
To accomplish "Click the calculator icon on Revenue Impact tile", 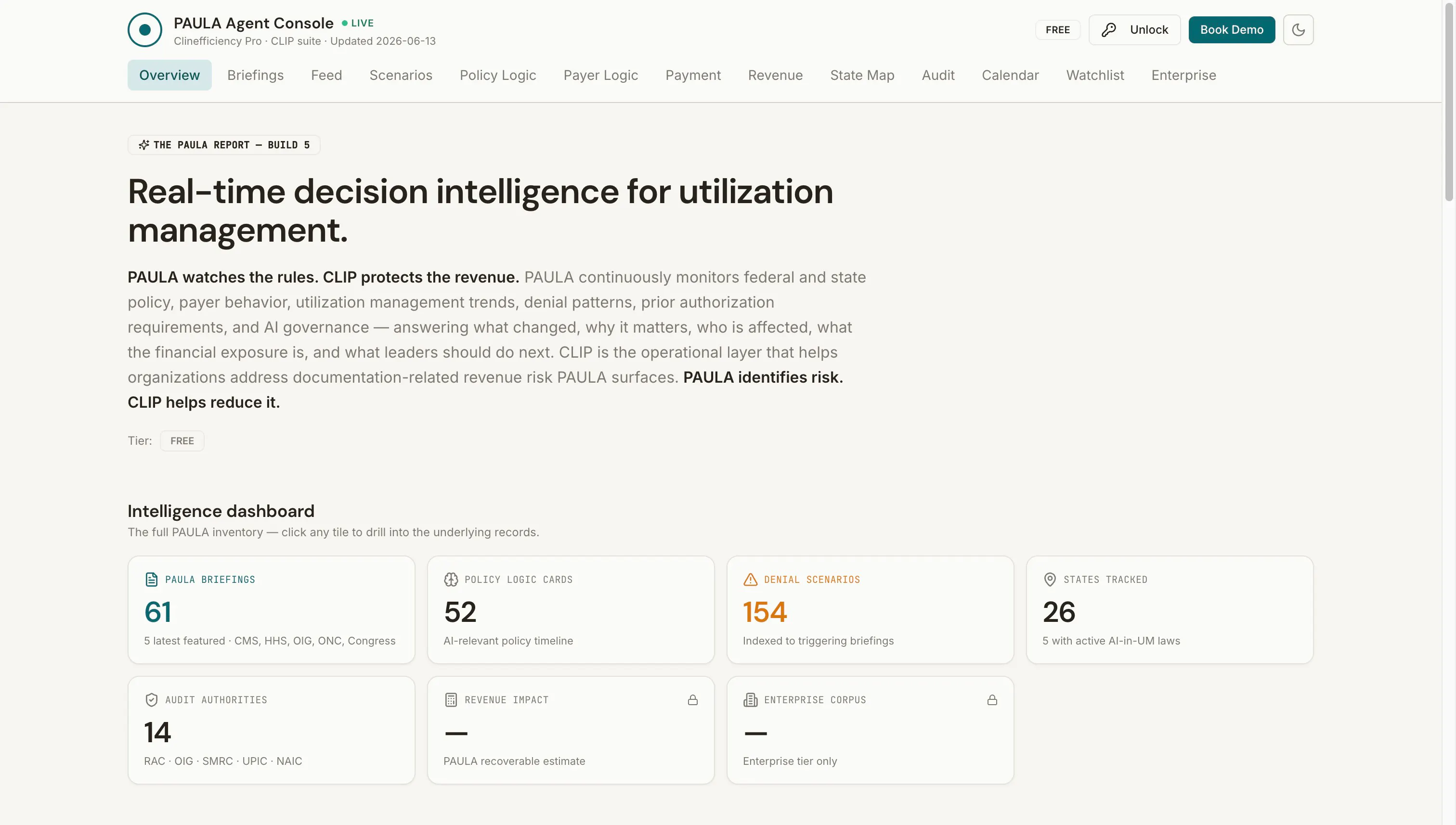I will (x=451, y=700).
